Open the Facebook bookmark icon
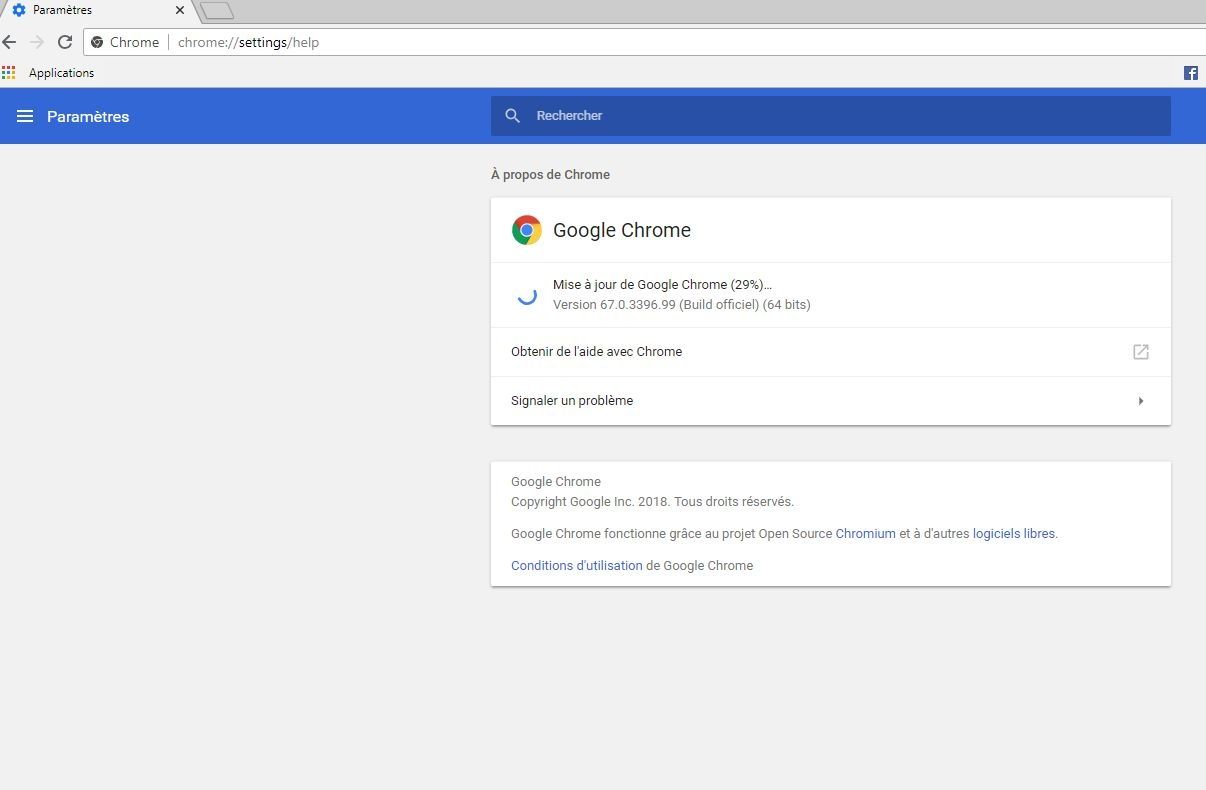 click(1191, 73)
